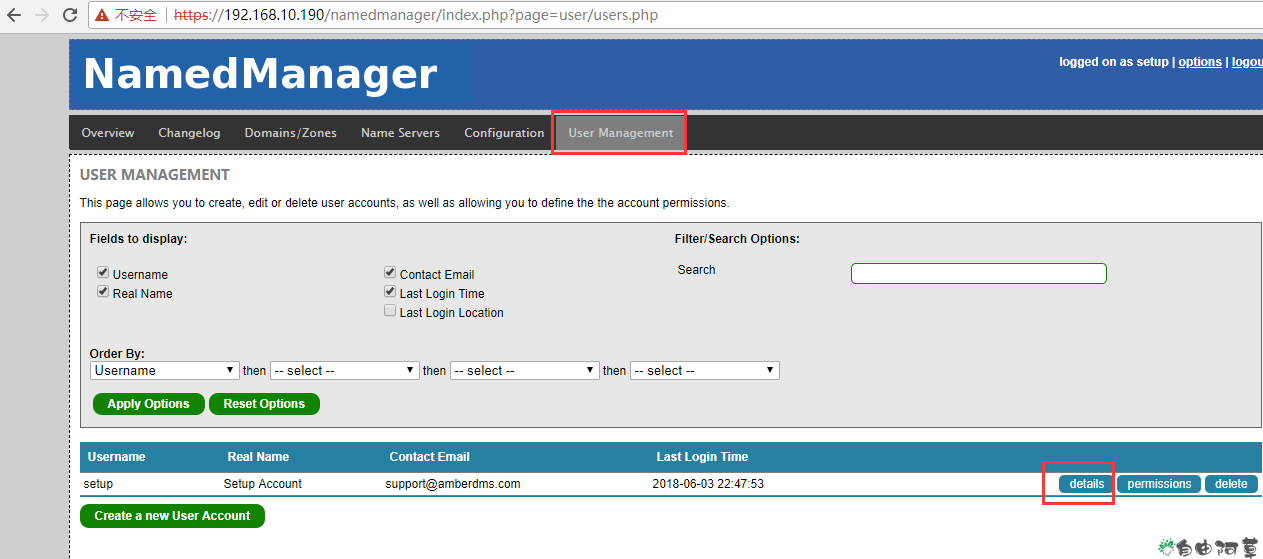Click the insecure connection warning triangle
Image resolution: width=1263 pixels, height=559 pixels.
pos(102,15)
